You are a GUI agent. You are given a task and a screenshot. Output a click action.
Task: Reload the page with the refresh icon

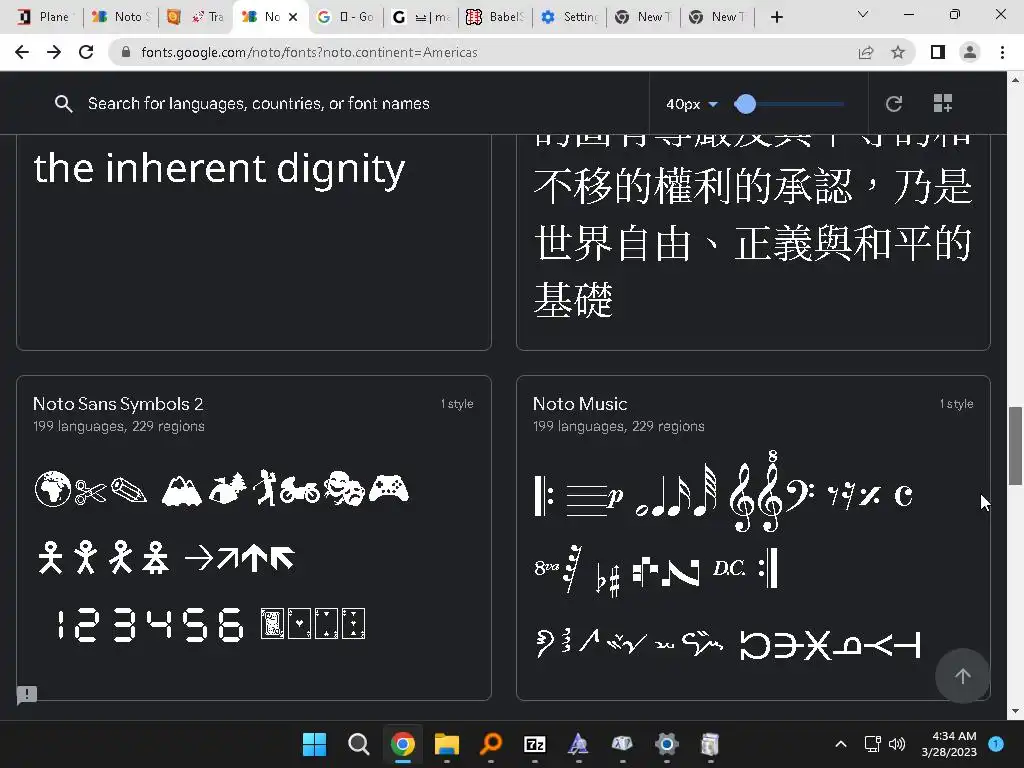point(86,52)
